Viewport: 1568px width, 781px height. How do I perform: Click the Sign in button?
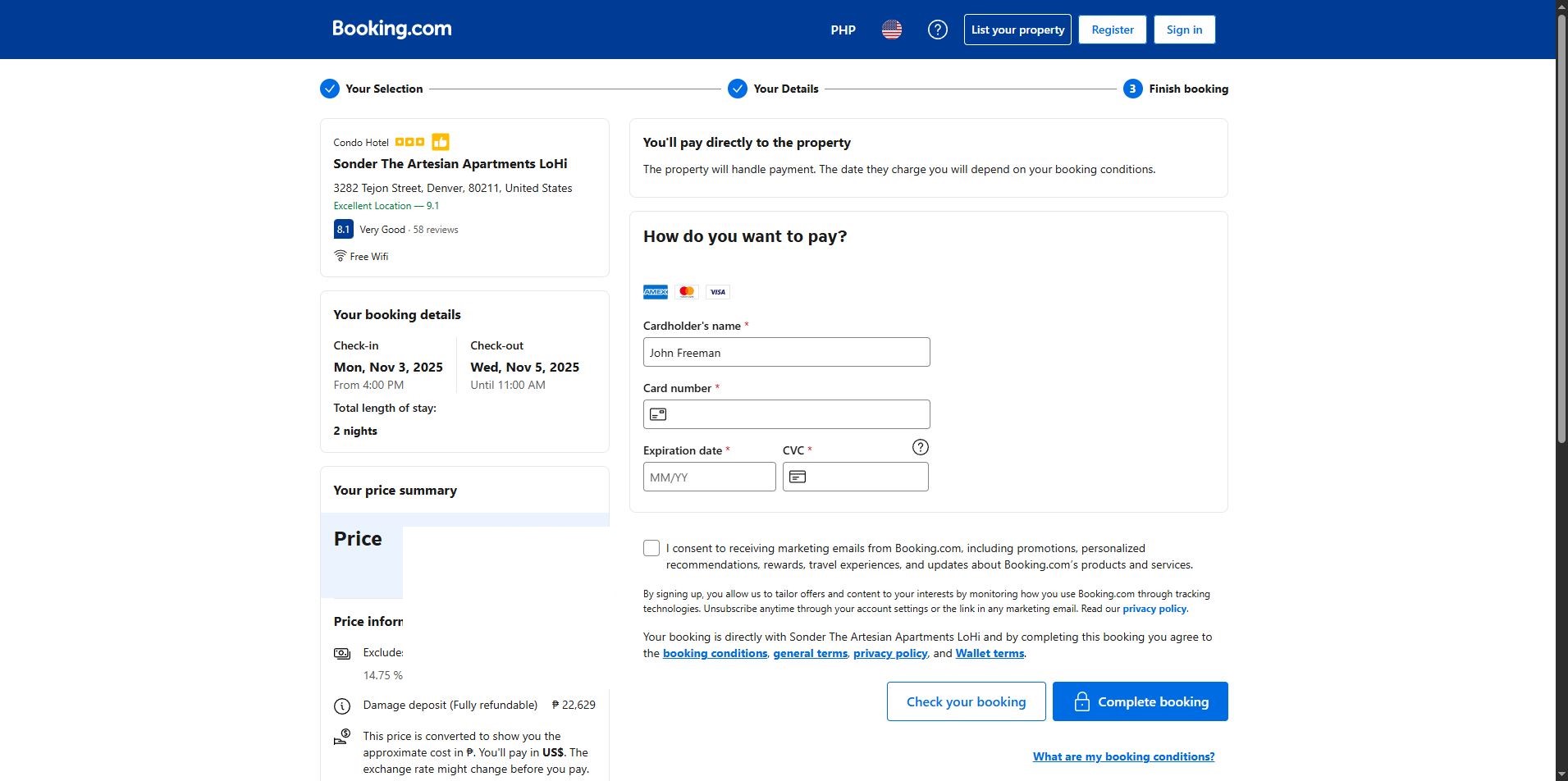1184,30
